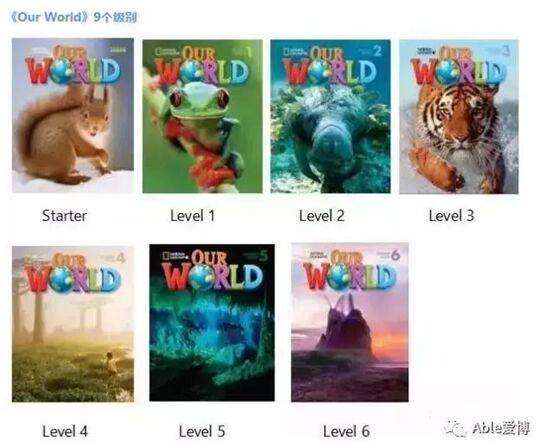Select the 'Level 2' label
The width and height of the screenshot is (544, 444).
coord(322,216)
